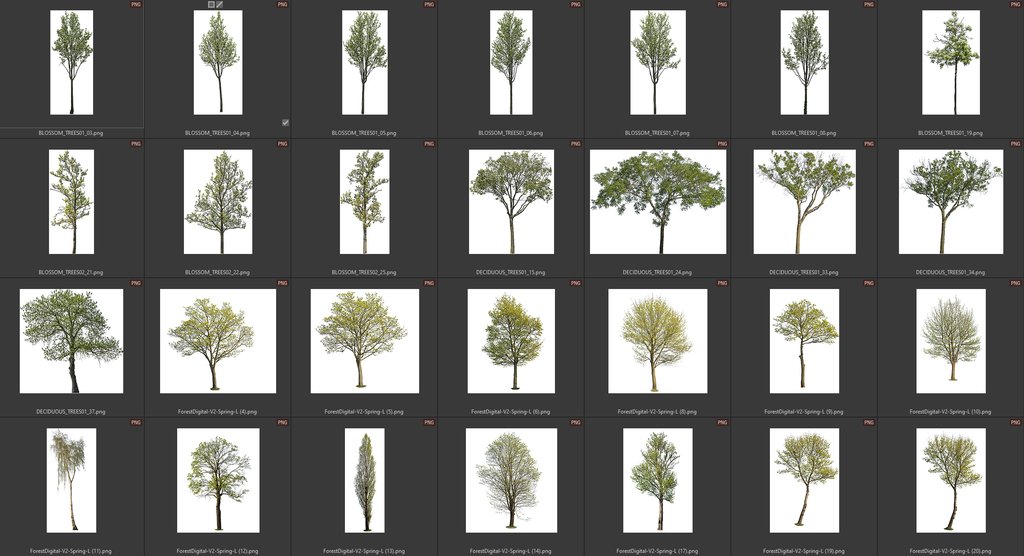This screenshot has width=1024, height=556.
Task: Click the PNG badge on BLOSSOM_TREES01_19
Action: point(1015,5)
